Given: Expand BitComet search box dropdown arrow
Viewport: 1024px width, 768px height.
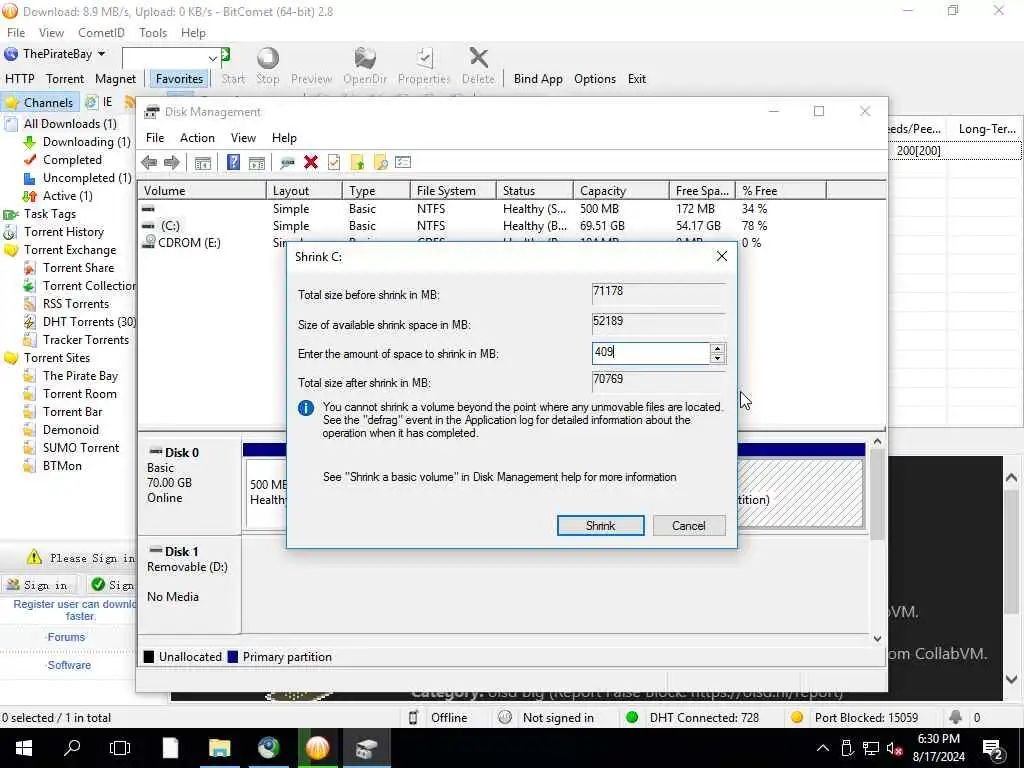Looking at the screenshot, I should (212, 59).
